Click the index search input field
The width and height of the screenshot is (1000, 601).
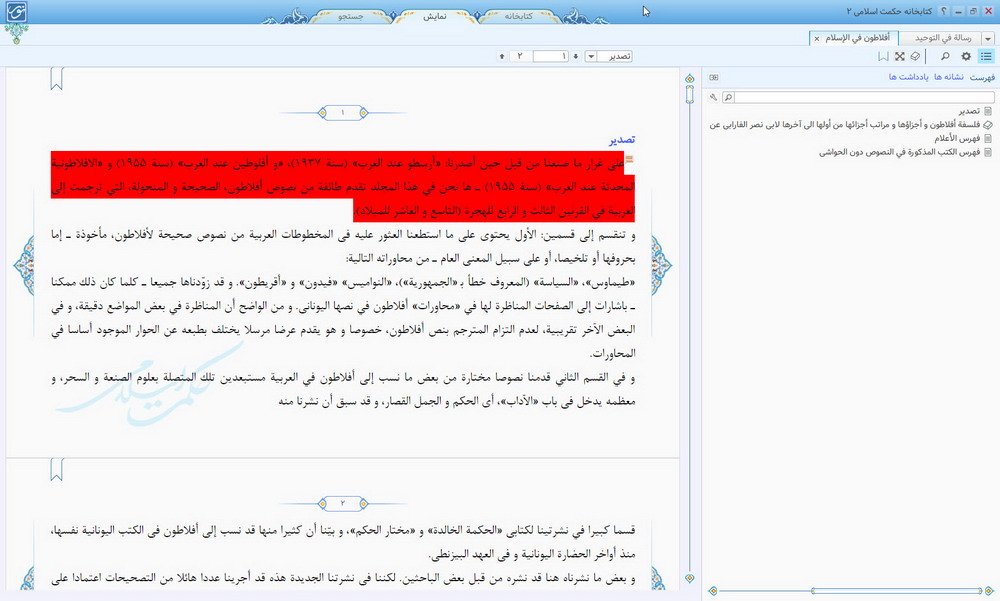coord(864,97)
